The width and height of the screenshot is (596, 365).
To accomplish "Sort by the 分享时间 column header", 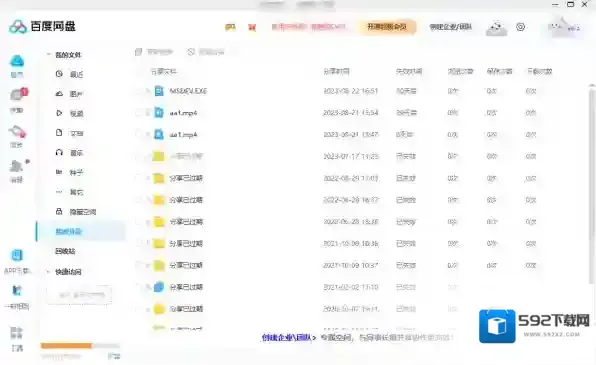I will (337, 71).
